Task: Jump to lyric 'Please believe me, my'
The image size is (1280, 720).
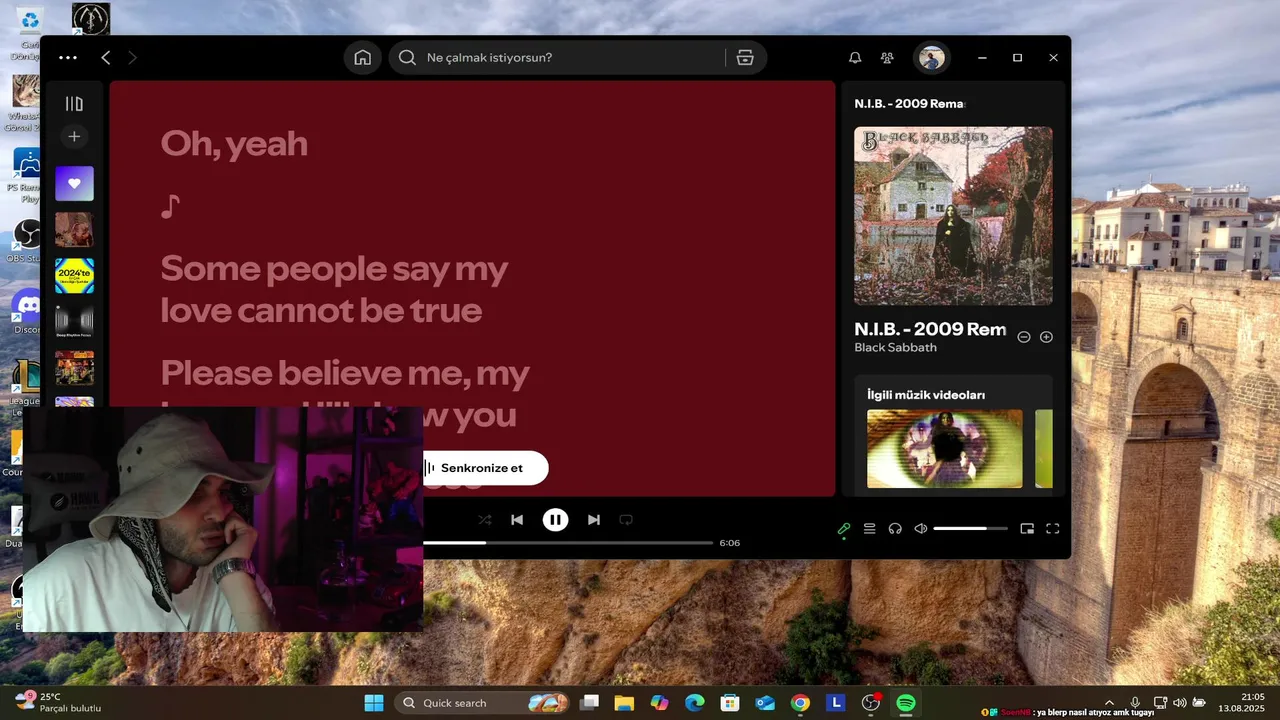Action: (345, 373)
